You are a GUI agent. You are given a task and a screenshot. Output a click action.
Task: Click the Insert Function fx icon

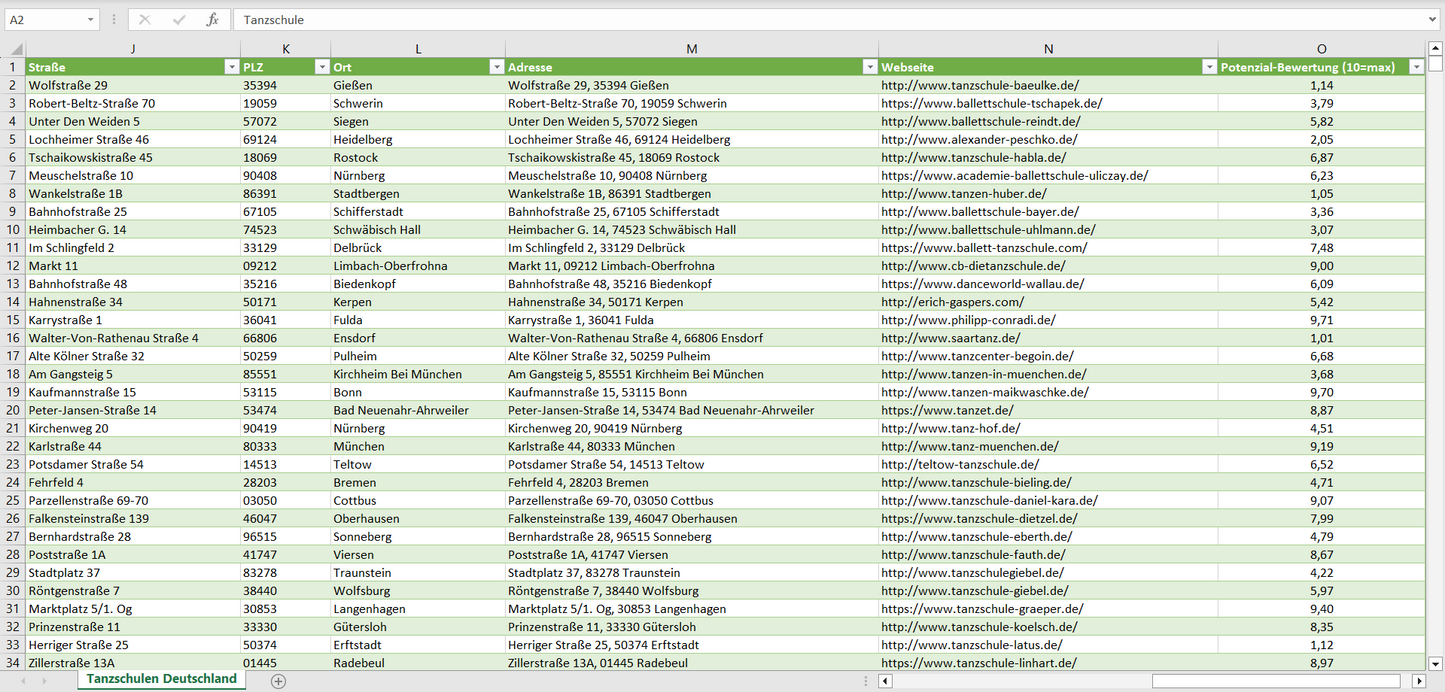[x=212, y=20]
